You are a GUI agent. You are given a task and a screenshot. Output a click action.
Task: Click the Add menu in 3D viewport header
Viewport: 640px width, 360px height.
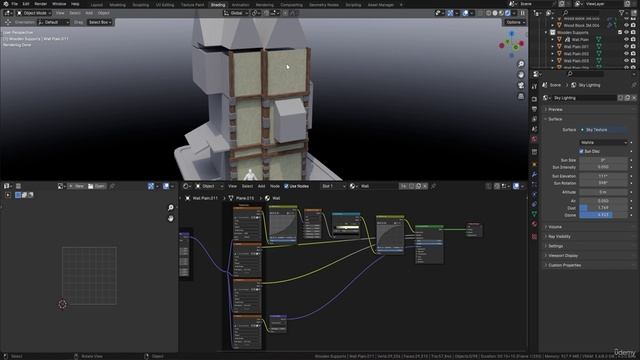pyautogui.click(x=89, y=13)
